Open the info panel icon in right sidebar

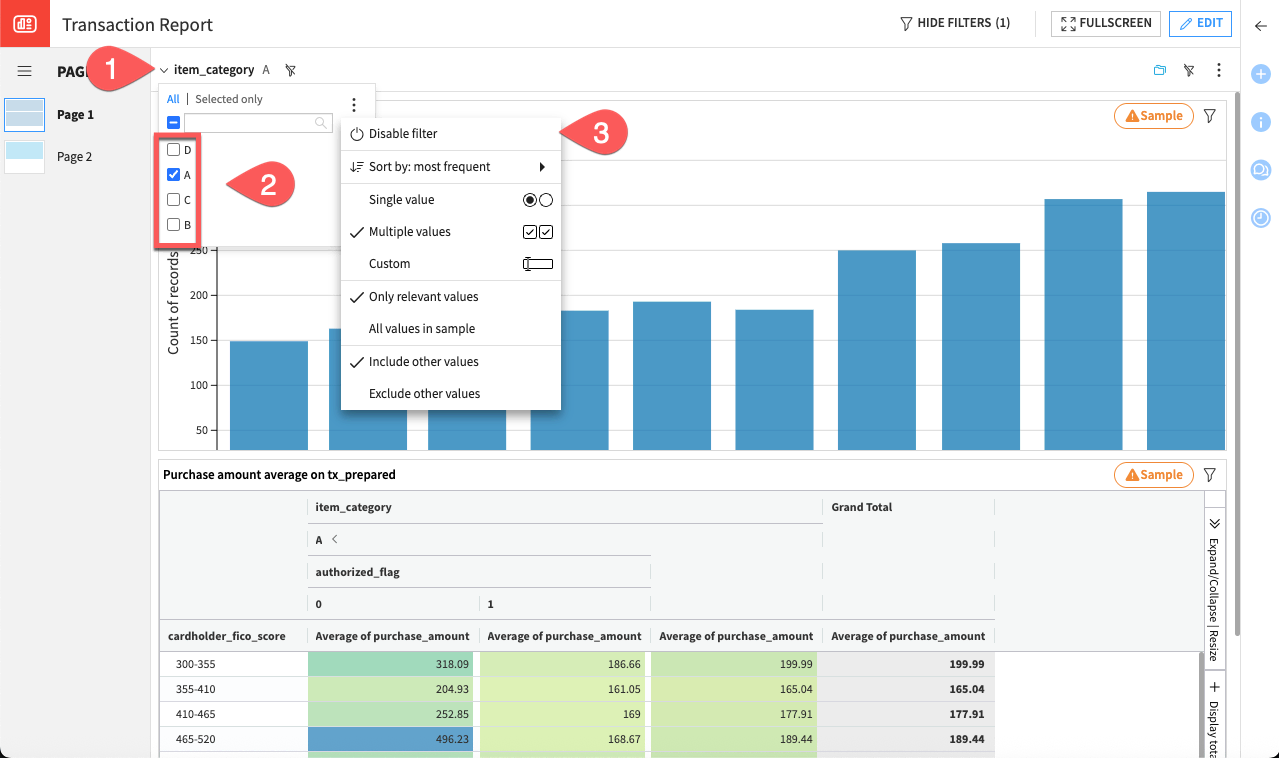(1260, 121)
